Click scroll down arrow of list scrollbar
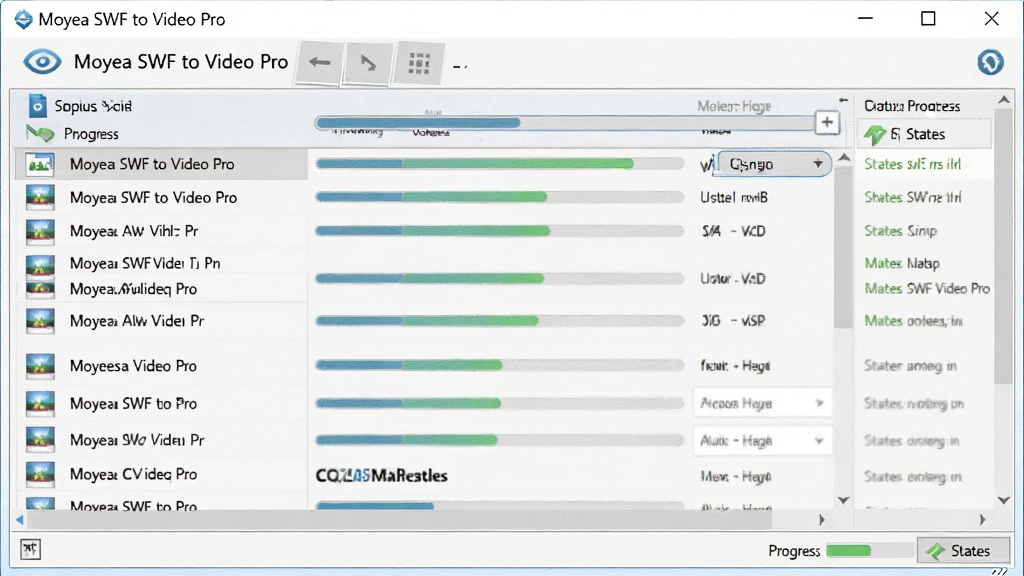This screenshot has width=1024, height=576. click(844, 500)
